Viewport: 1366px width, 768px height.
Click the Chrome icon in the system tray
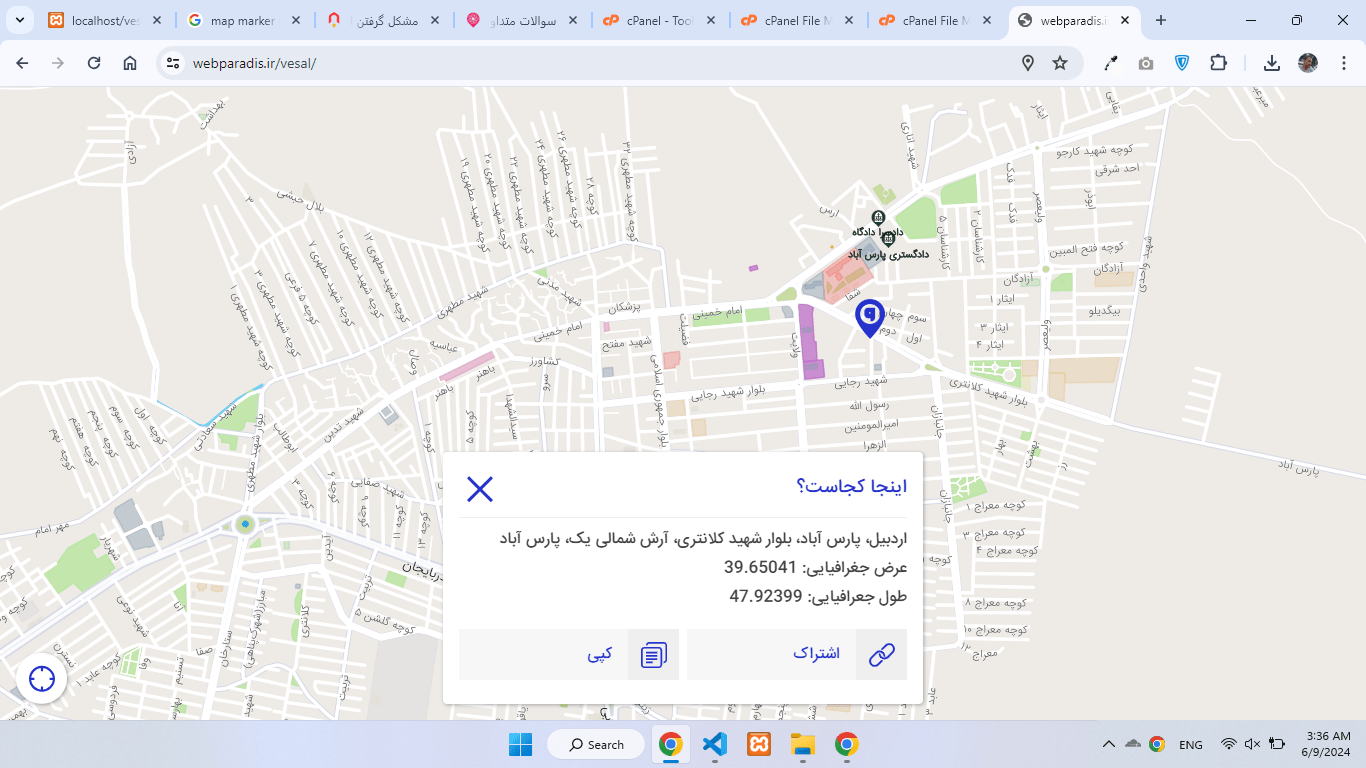coord(1157,744)
